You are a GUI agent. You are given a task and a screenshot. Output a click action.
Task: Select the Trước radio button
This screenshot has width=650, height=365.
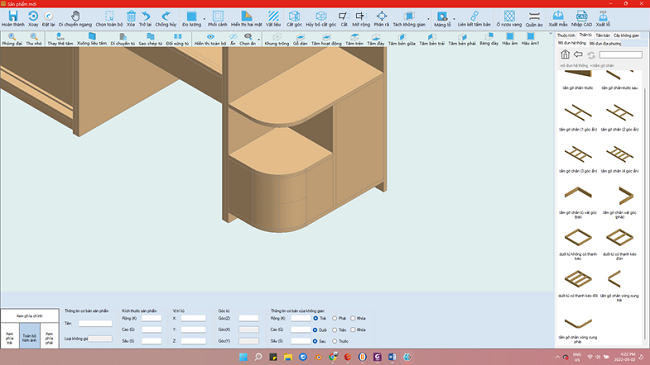[335, 341]
